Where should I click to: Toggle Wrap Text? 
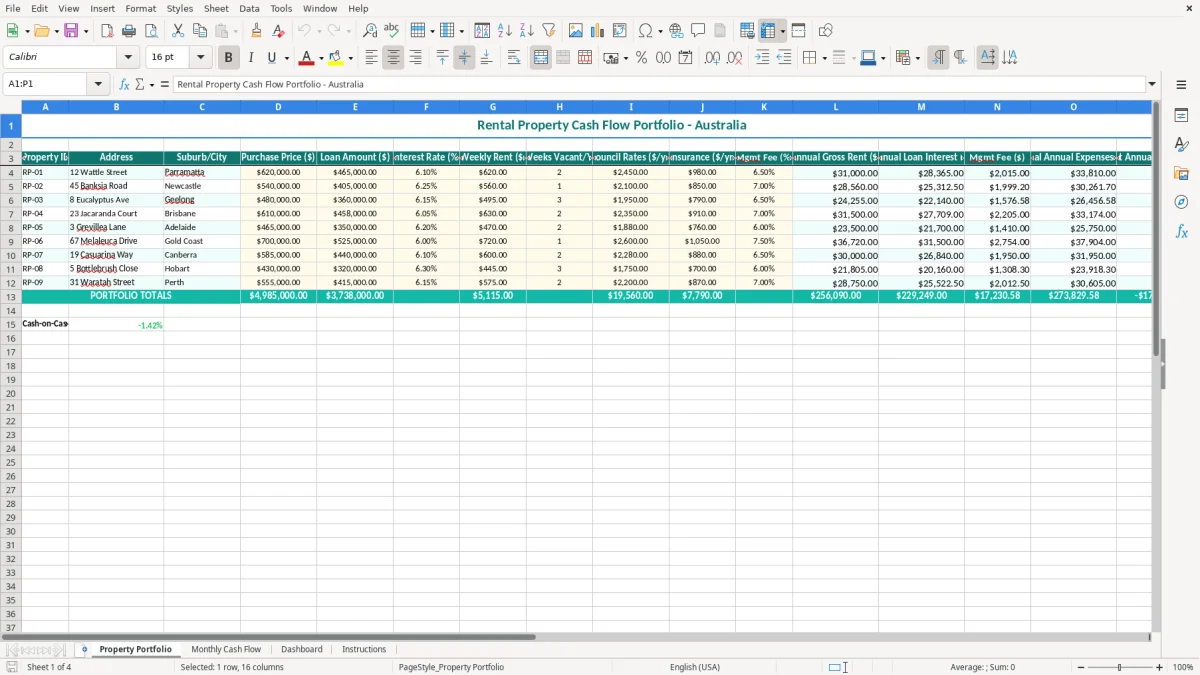tap(514, 58)
